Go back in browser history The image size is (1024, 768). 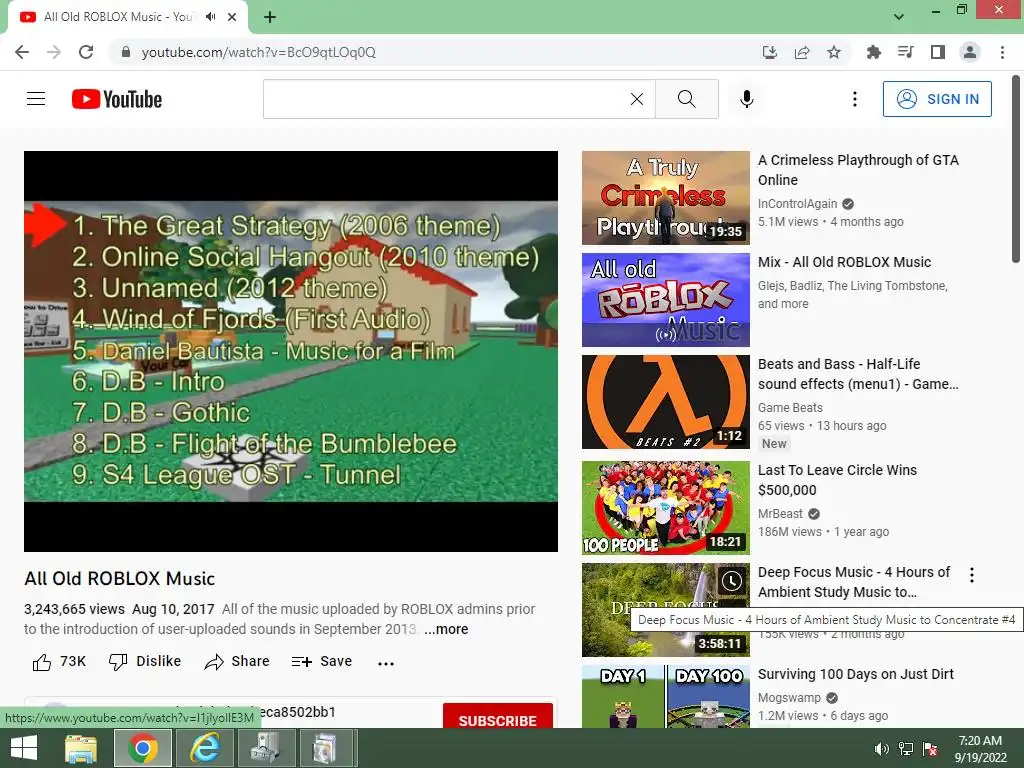point(22,52)
